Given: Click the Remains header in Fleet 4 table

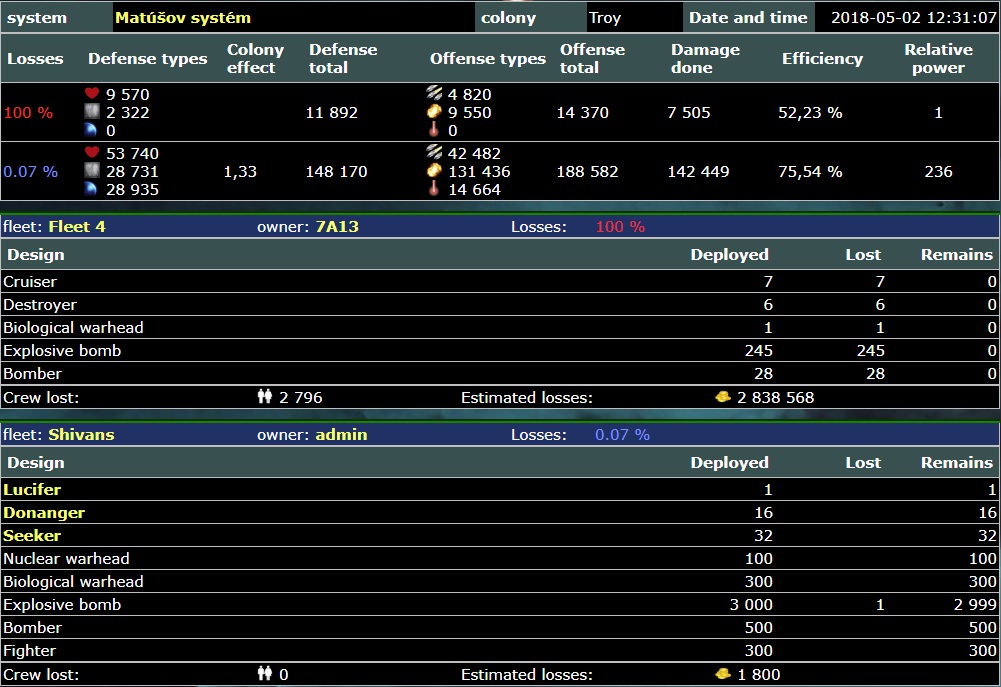Looking at the screenshot, I should pyautogui.click(x=956, y=255).
